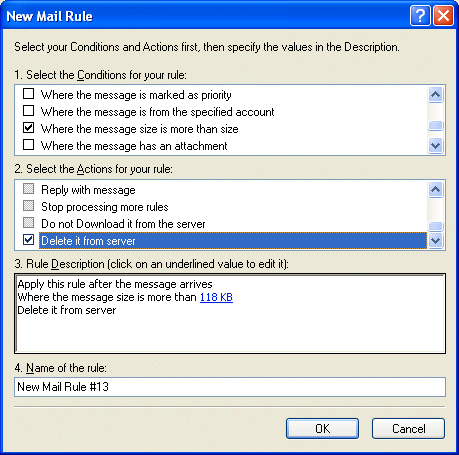Click the Cancel button
This screenshot has height=455, width=459.
tap(408, 429)
